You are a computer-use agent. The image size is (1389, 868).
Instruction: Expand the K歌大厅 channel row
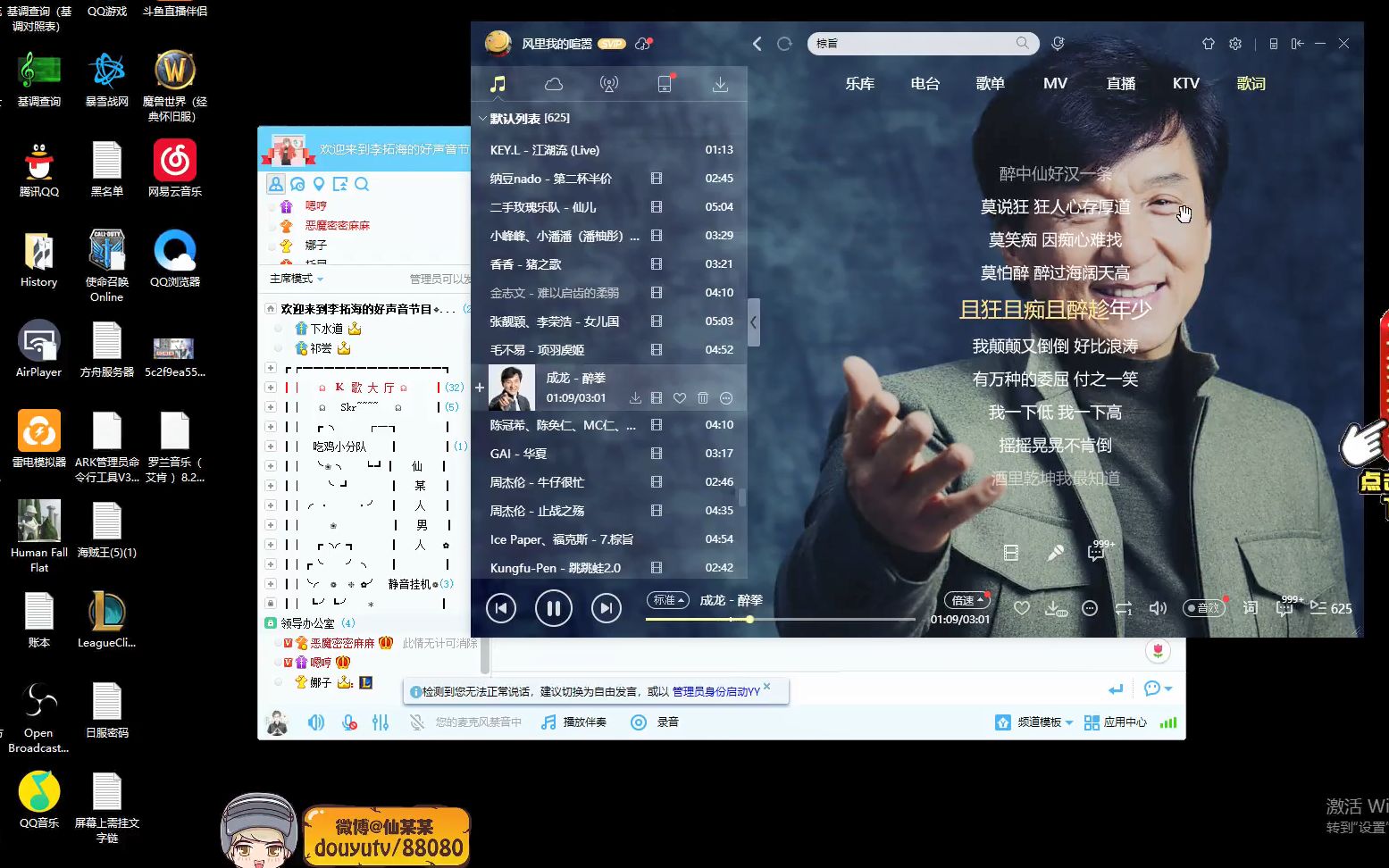point(270,388)
